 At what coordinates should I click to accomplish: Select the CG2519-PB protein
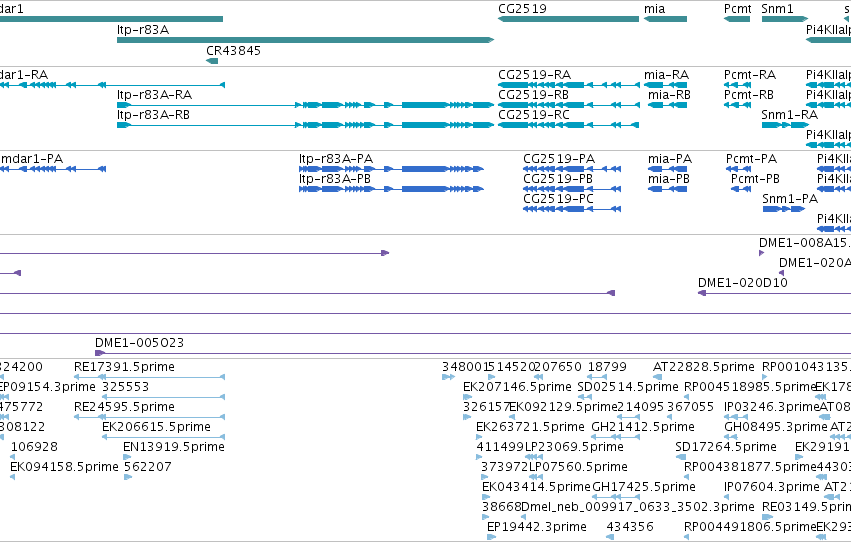572,189
